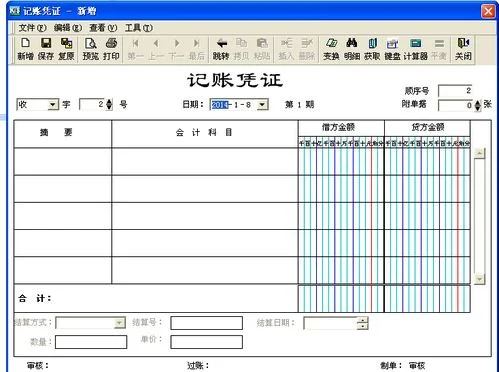The height and width of the screenshot is (372, 499).
Task: Click the 结算号 input field
Action: point(207,323)
